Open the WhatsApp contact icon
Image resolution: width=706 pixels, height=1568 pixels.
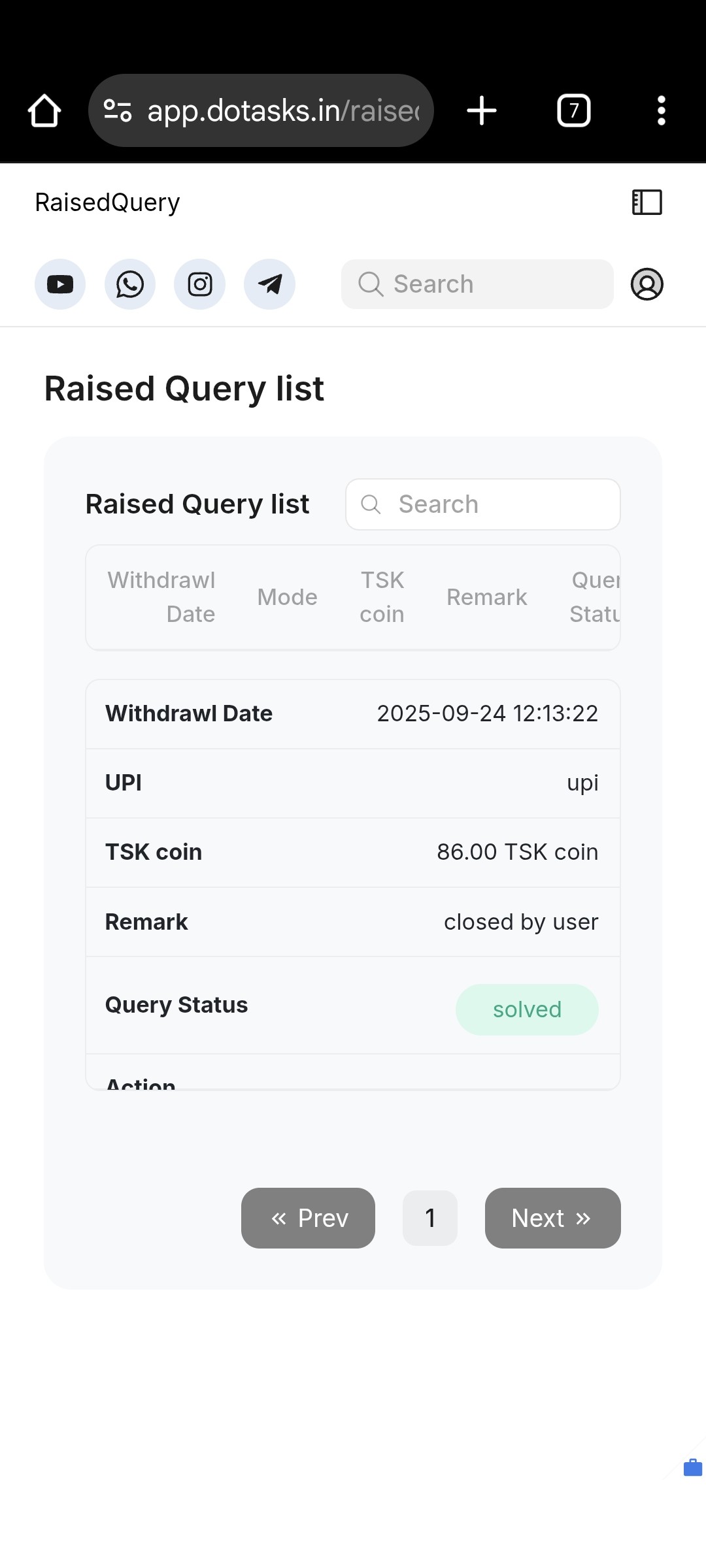pos(130,284)
